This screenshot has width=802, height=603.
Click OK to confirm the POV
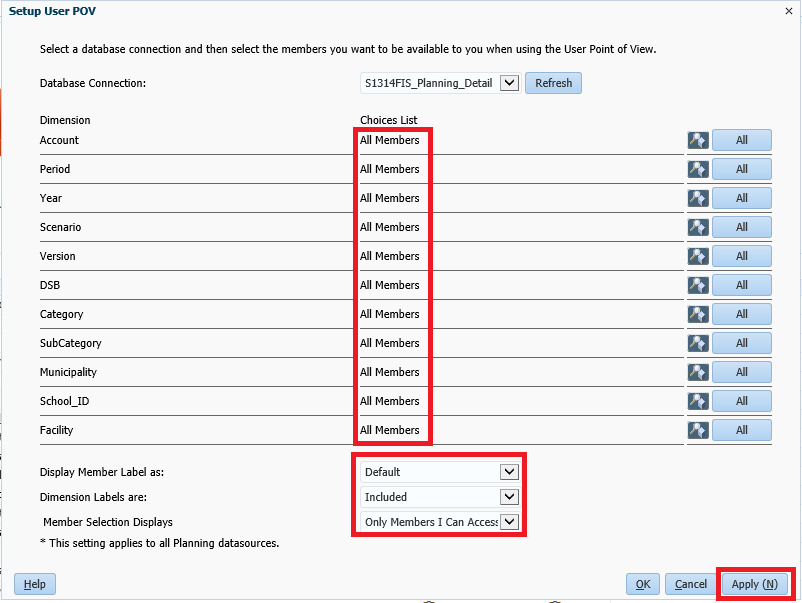[642, 584]
